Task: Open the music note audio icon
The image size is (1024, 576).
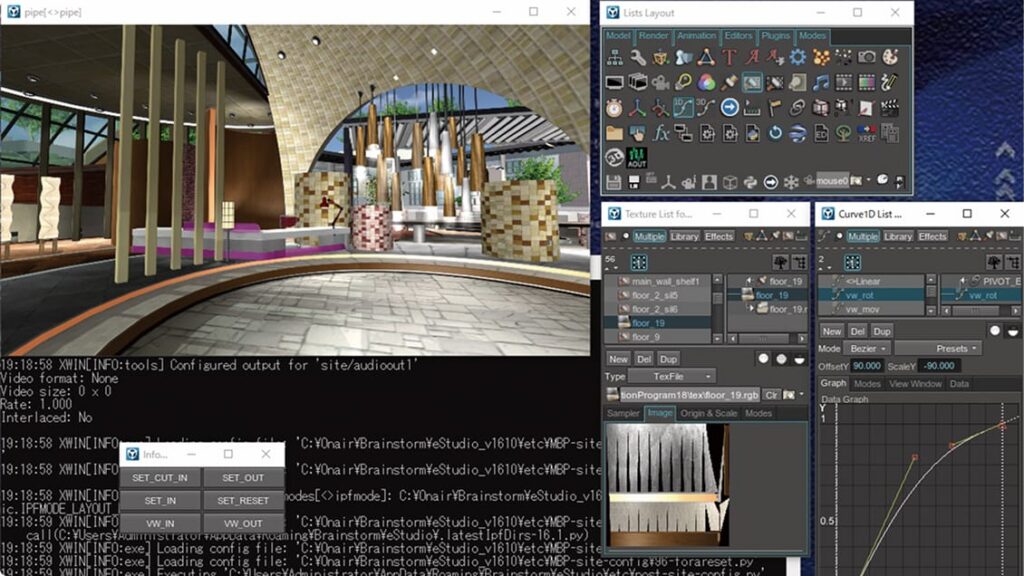Action: click(x=820, y=82)
